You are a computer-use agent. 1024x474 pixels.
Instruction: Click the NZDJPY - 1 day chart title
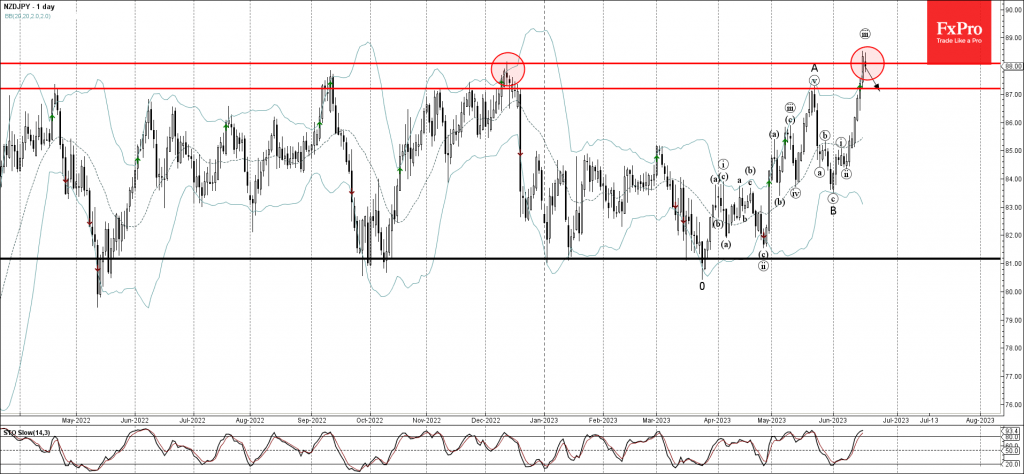click(34, 8)
